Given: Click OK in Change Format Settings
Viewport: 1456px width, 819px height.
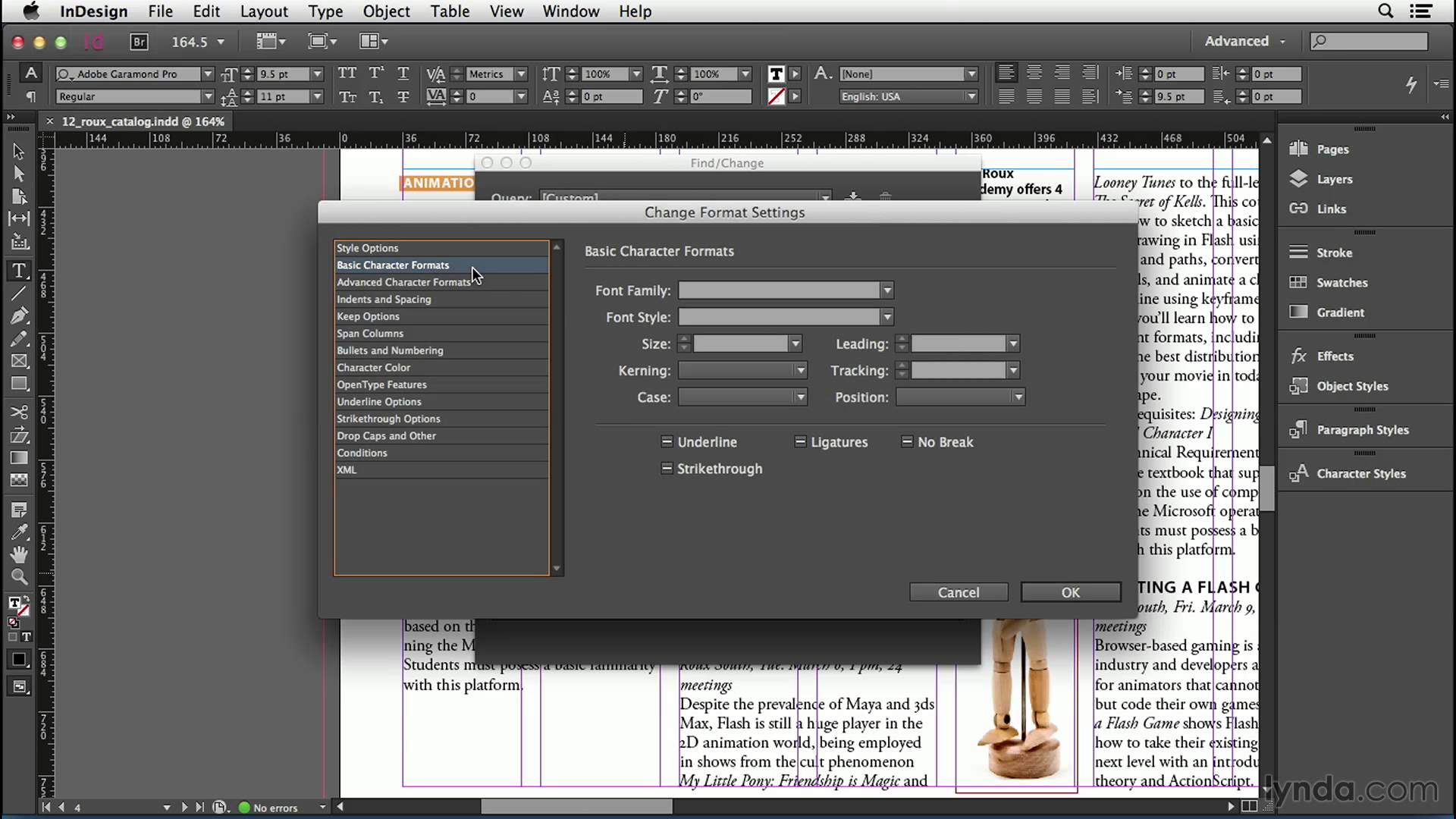Looking at the screenshot, I should tap(1070, 592).
